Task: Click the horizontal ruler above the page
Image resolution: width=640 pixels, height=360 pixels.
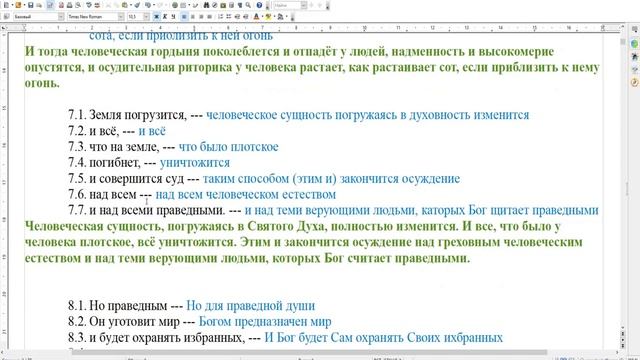Action: [x=313, y=28]
